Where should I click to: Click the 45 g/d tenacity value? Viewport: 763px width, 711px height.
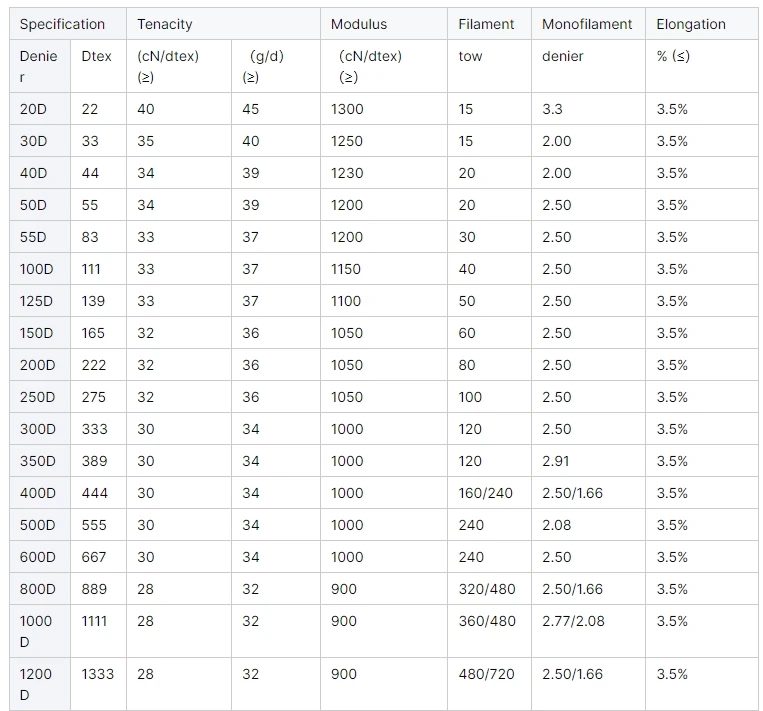click(250, 109)
